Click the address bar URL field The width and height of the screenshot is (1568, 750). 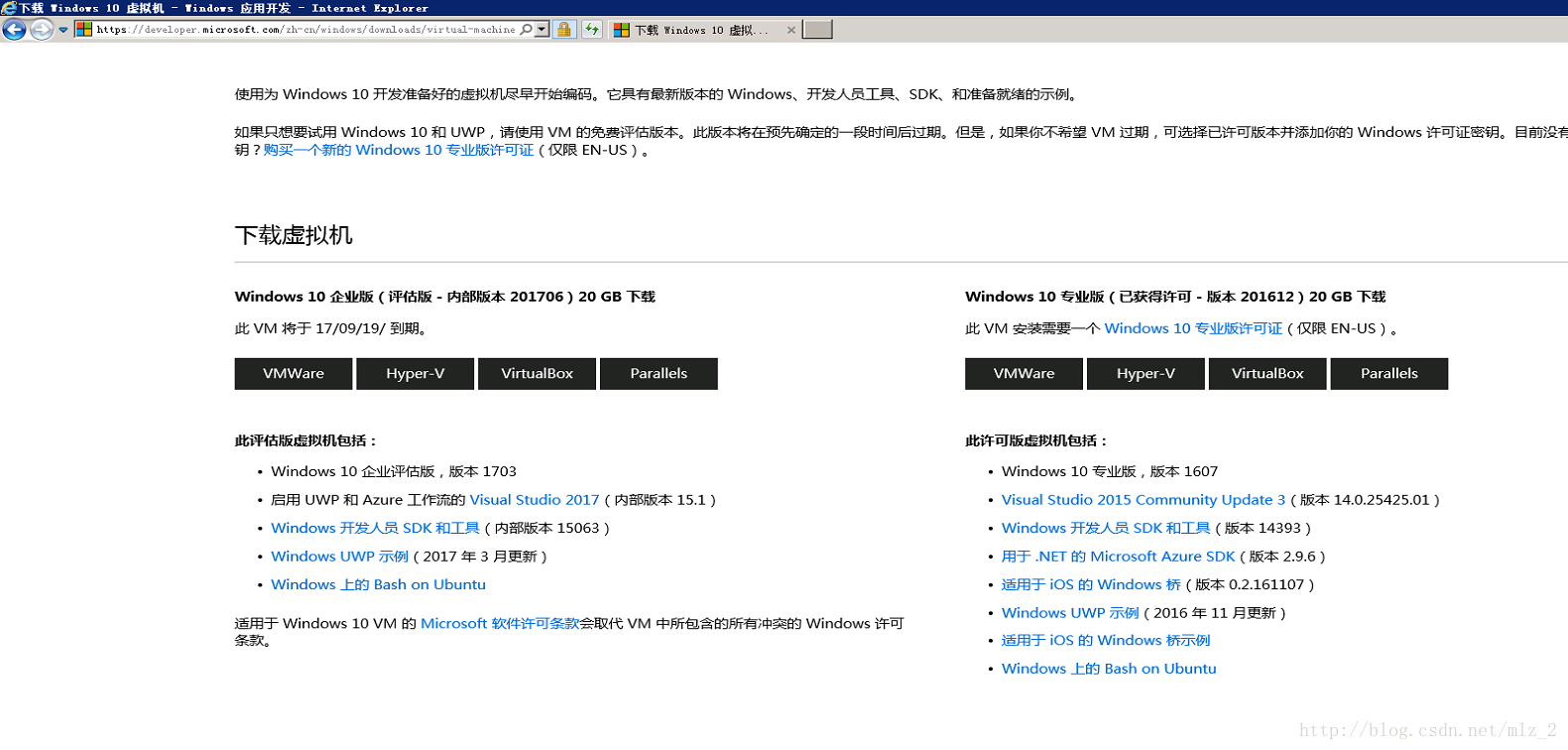point(305,30)
